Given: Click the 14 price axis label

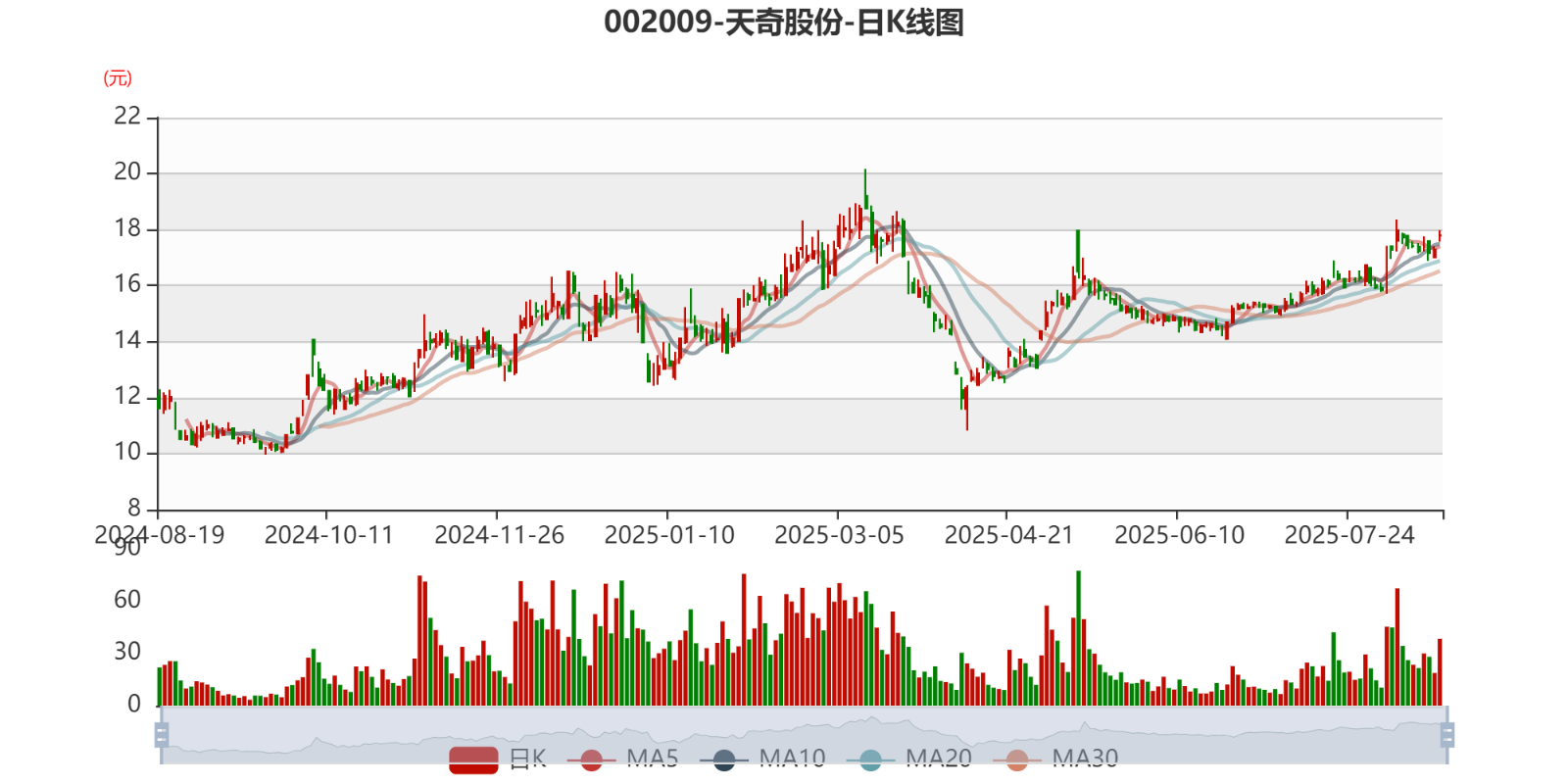Looking at the screenshot, I should point(127,340).
